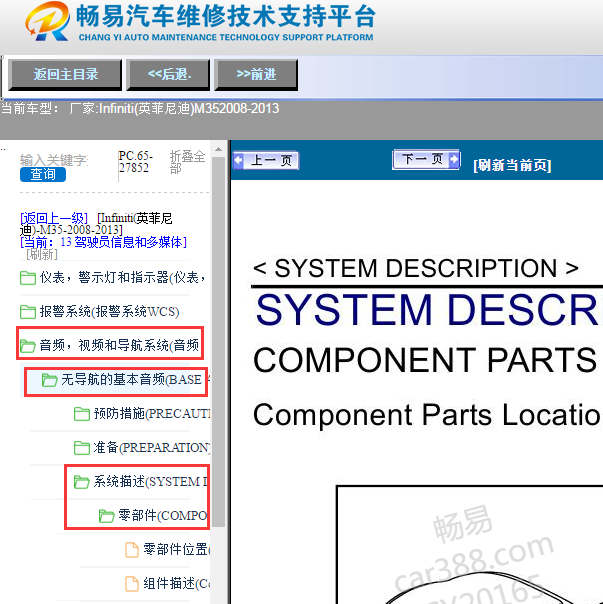Open 零部件位置 document
Image resolution: width=603 pixels, height=604 pixels.
(176, 549)
